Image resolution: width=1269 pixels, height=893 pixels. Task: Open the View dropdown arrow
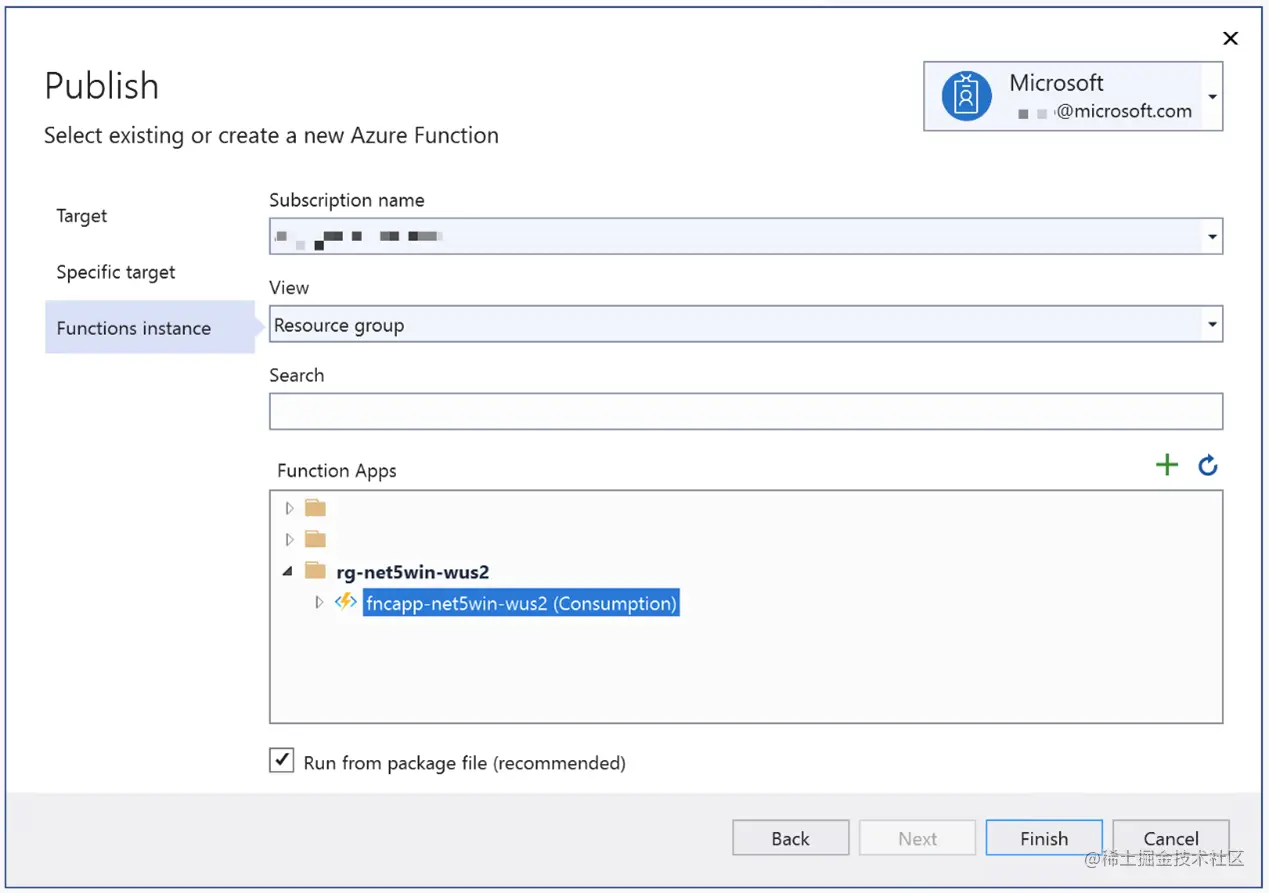1212,325
